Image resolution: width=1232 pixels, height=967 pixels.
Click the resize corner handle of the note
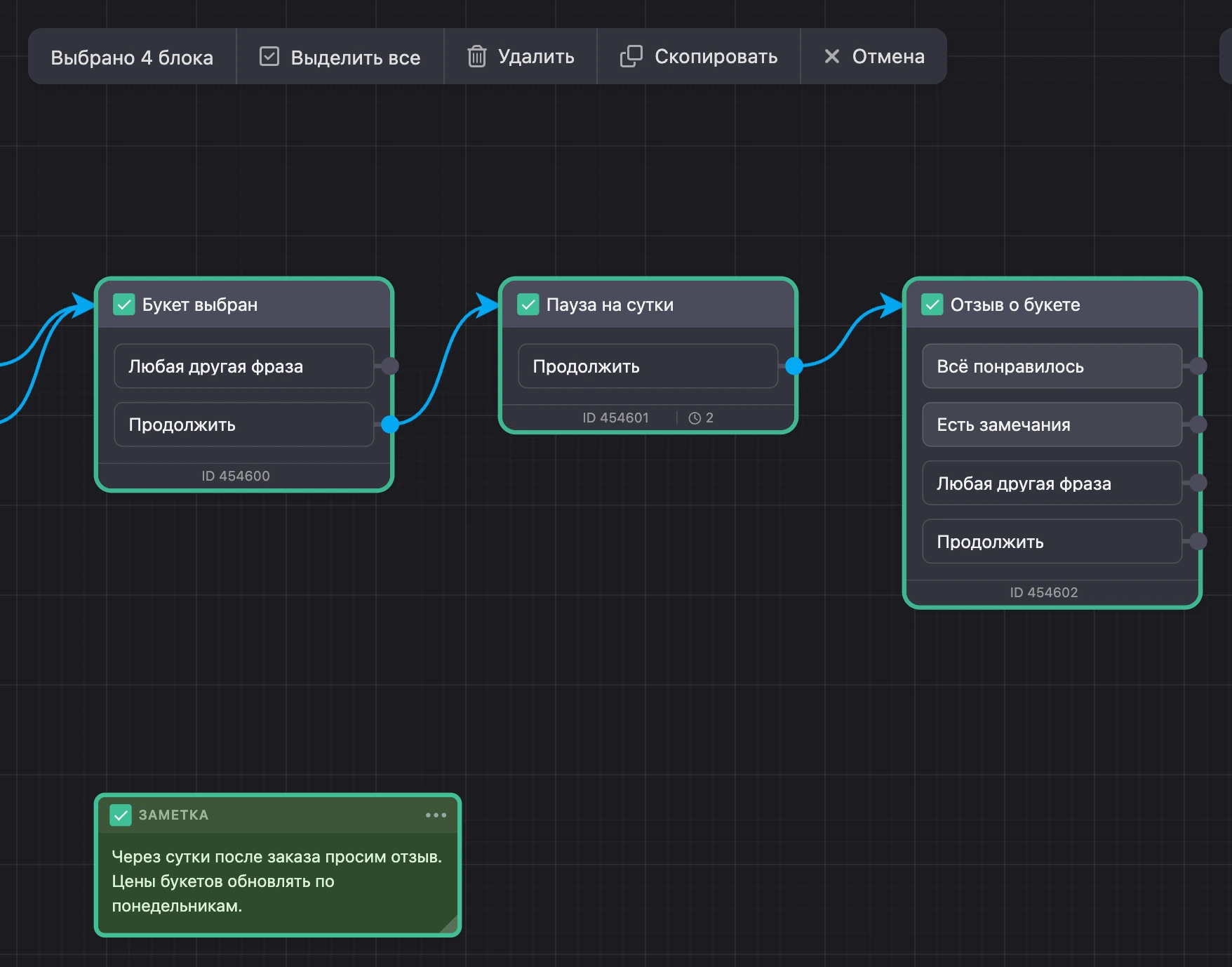point(450,926)
